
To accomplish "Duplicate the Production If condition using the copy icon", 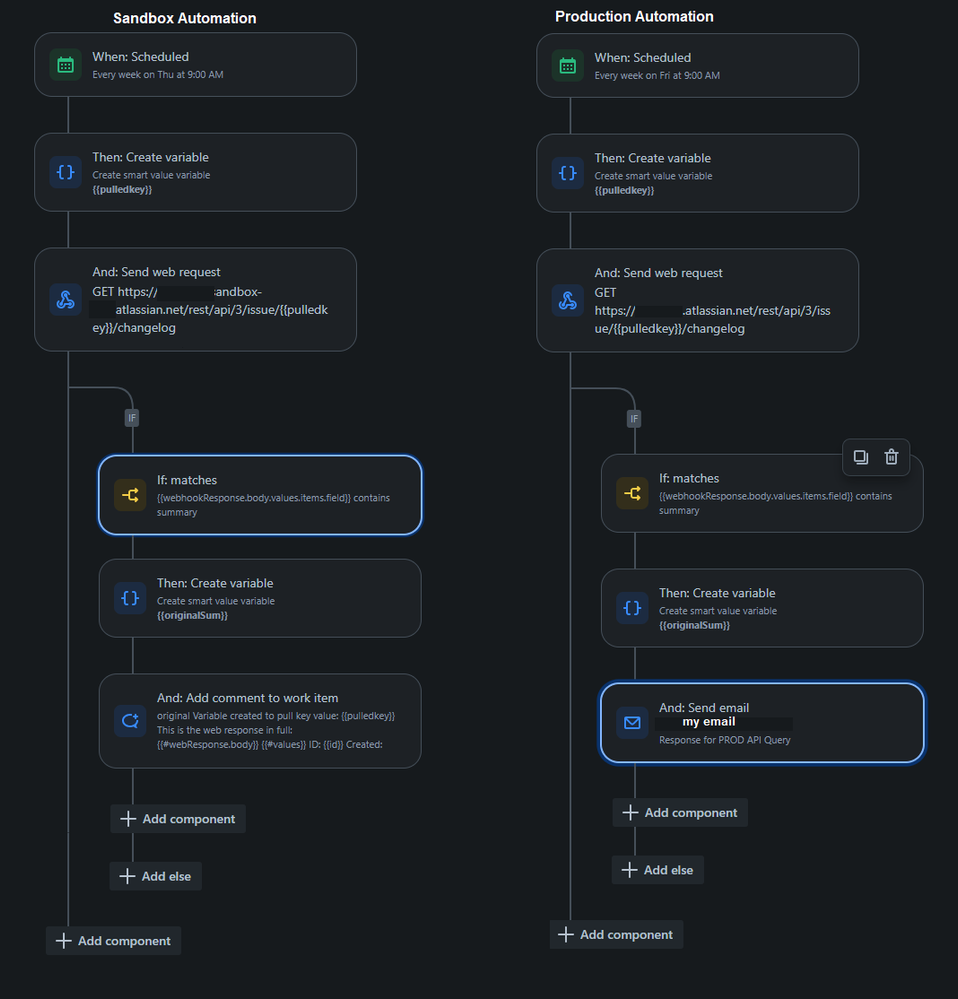I will click(860, 457).
